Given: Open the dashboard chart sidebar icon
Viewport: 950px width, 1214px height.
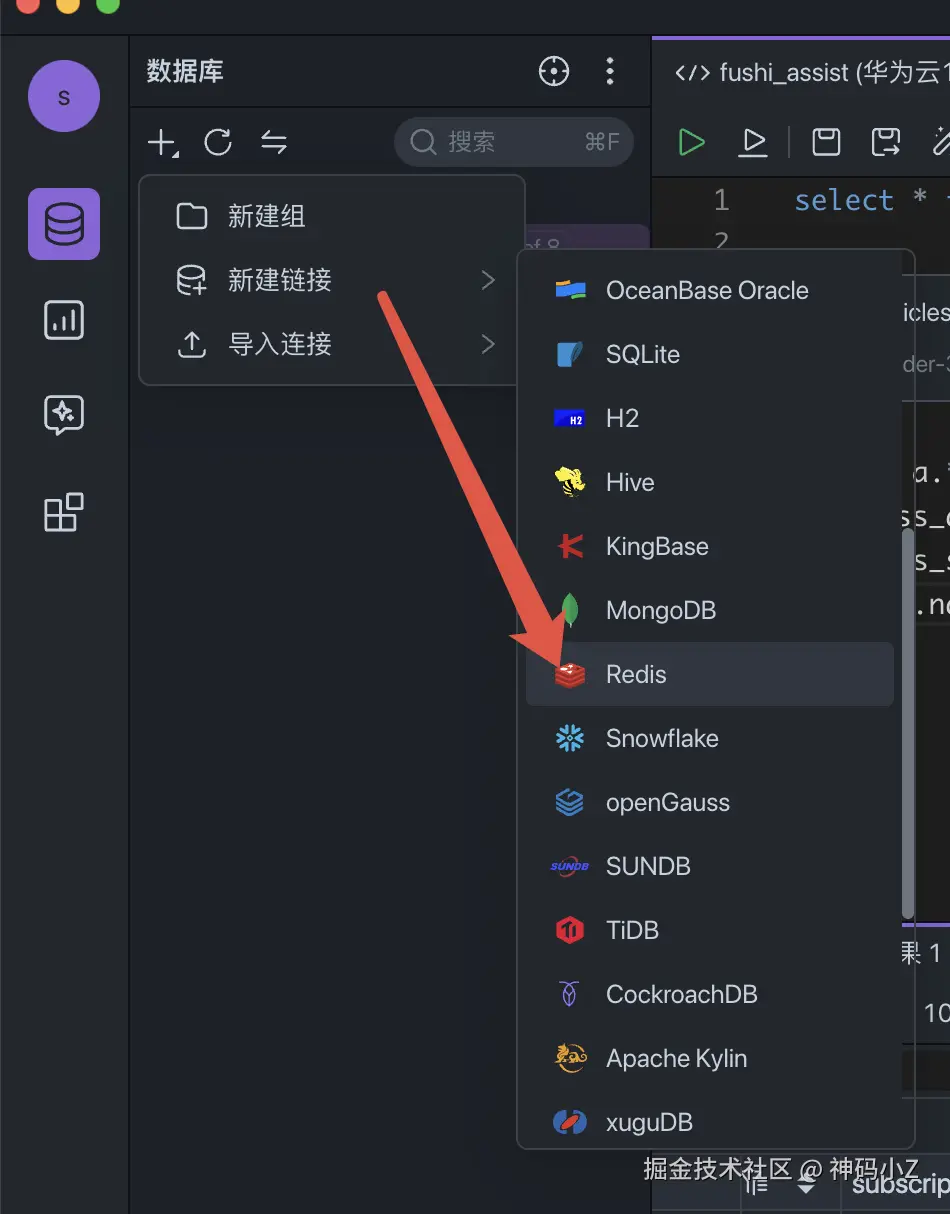Looking at the screenshot, I should pyautogui.click(x=64, y=320).
